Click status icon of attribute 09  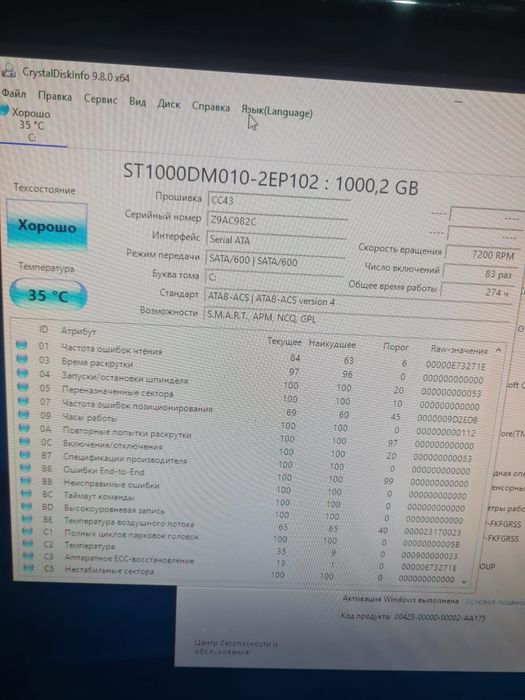click(24, 414)
